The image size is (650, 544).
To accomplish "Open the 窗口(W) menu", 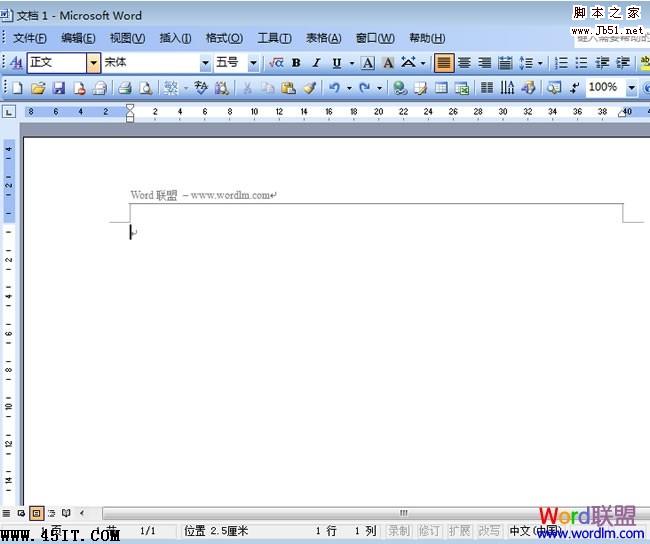I will tap(375, 38).
